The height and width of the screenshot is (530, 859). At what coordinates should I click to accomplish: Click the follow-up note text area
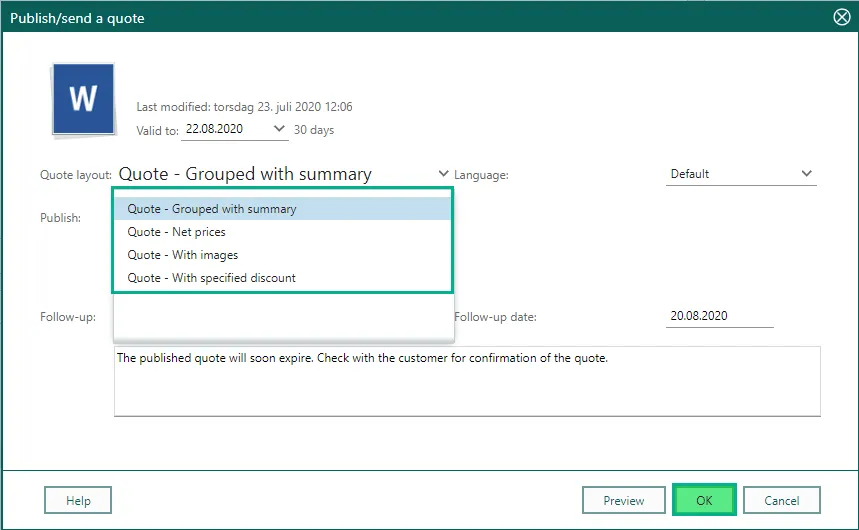click(466, 385)
